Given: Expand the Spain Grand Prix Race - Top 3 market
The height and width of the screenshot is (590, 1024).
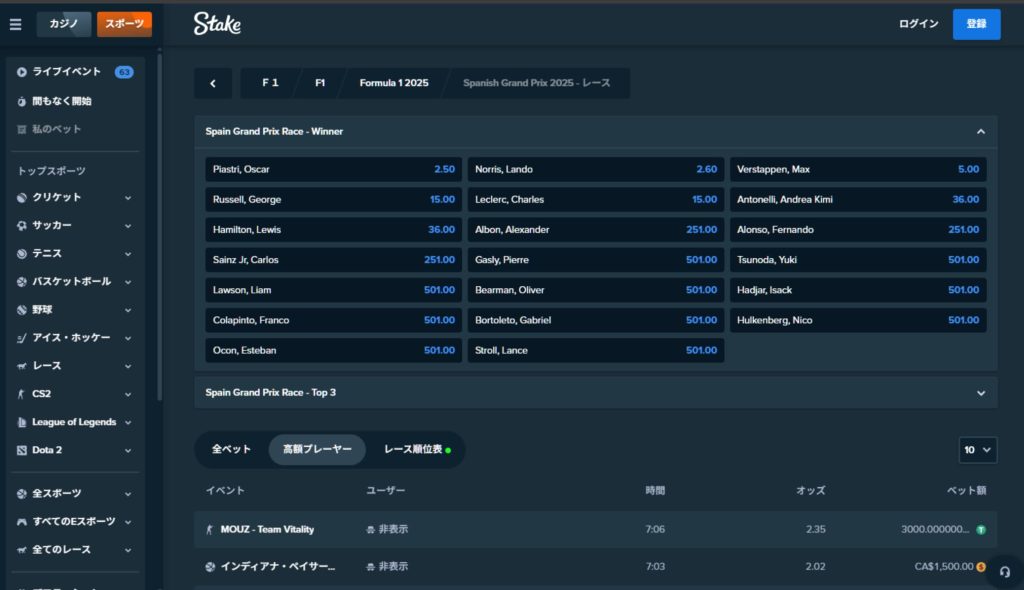Looking at the screenshot, I should click(x=981, y=393).
